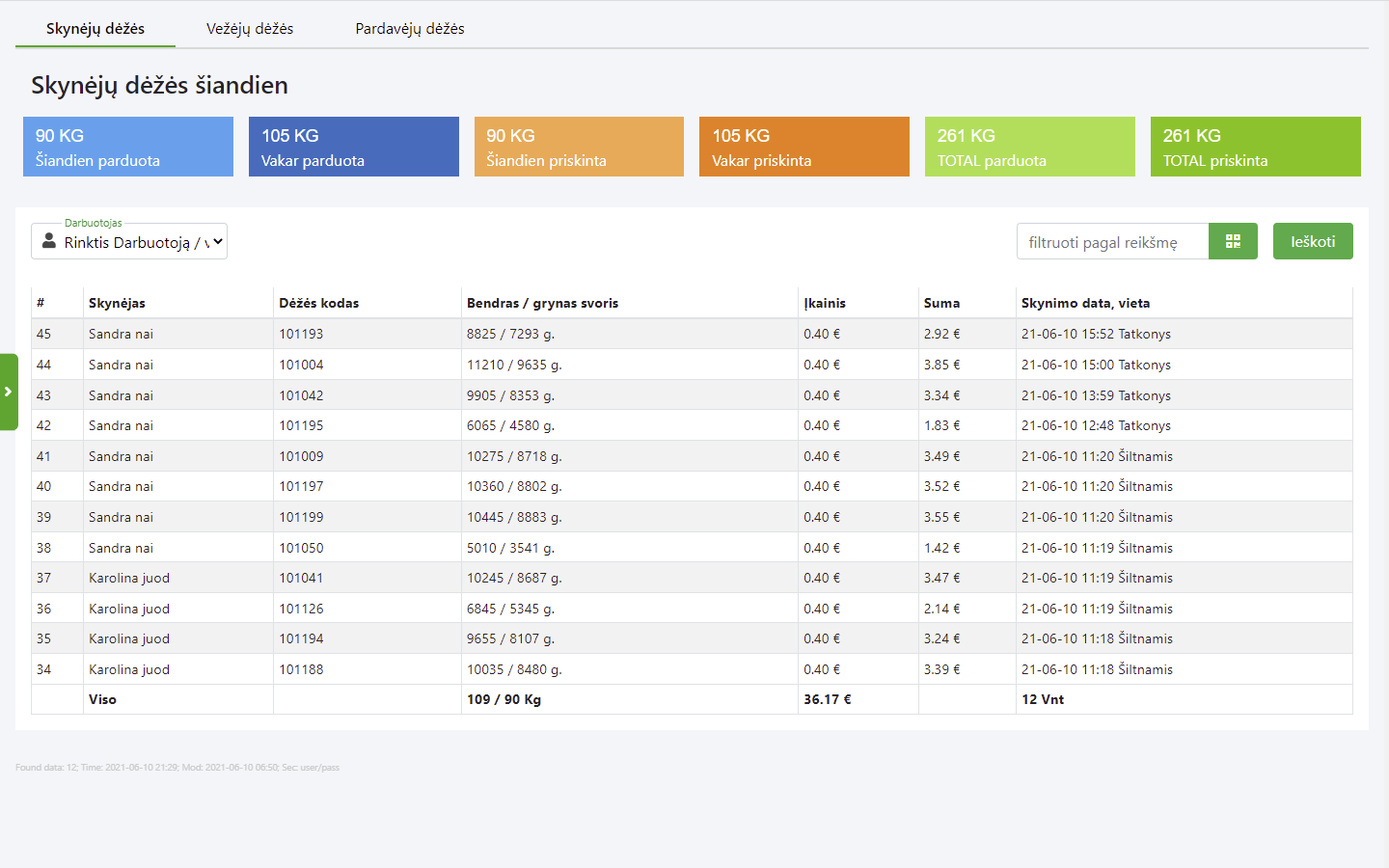
Task: Click the person icon beside Darbuotojas dropdown
Action: coord(49,241)
